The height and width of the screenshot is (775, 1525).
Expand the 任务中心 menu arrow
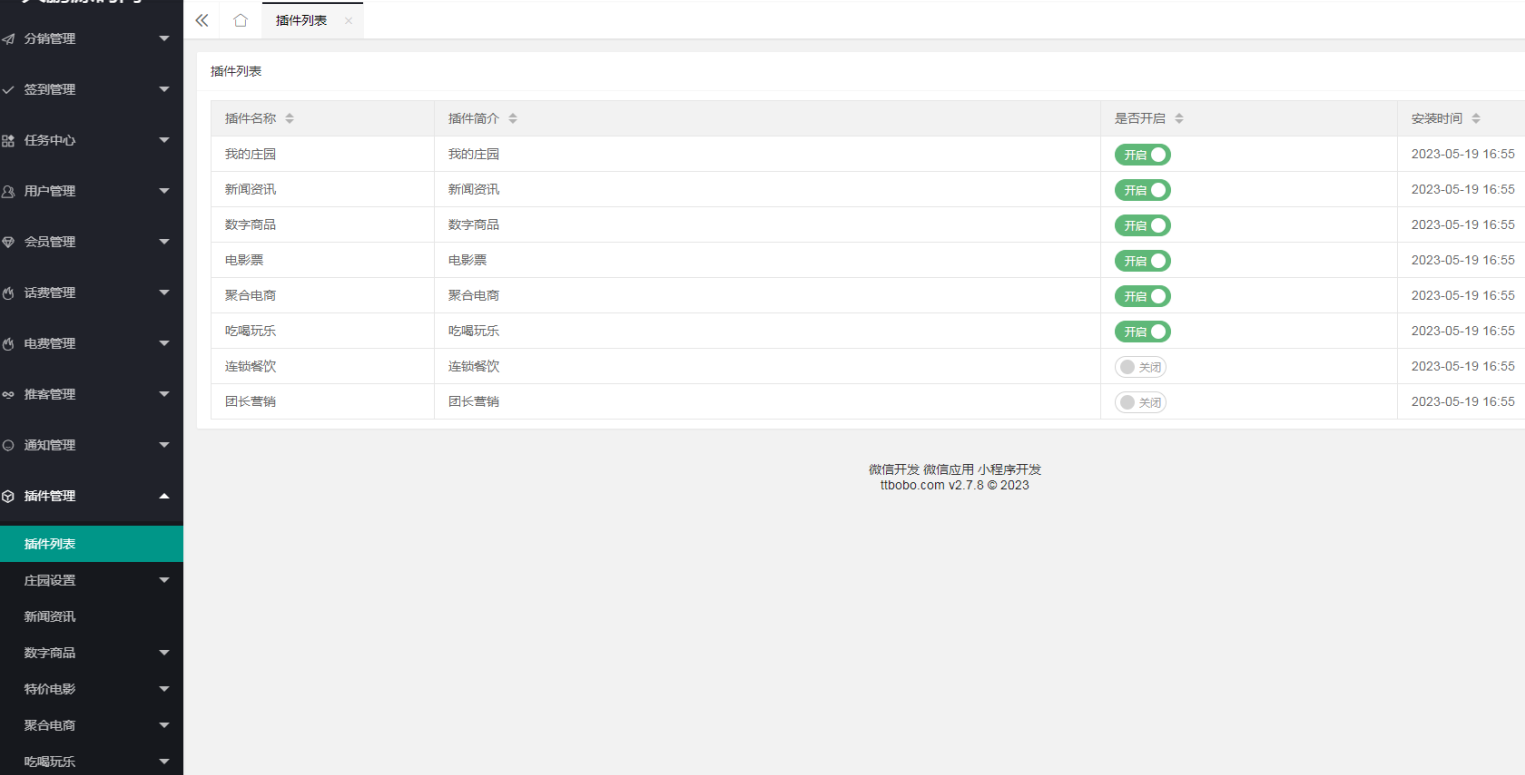coord(165,141)
